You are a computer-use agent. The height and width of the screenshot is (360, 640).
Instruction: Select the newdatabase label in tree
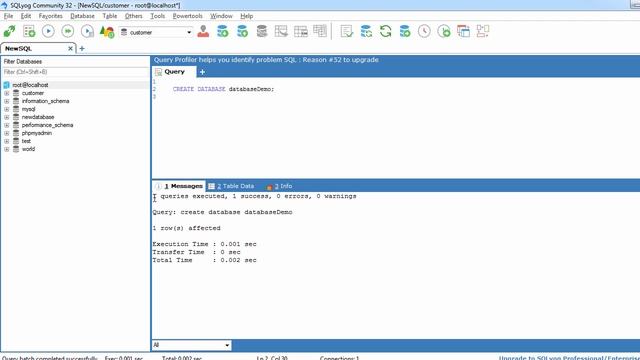coord(38,117)
